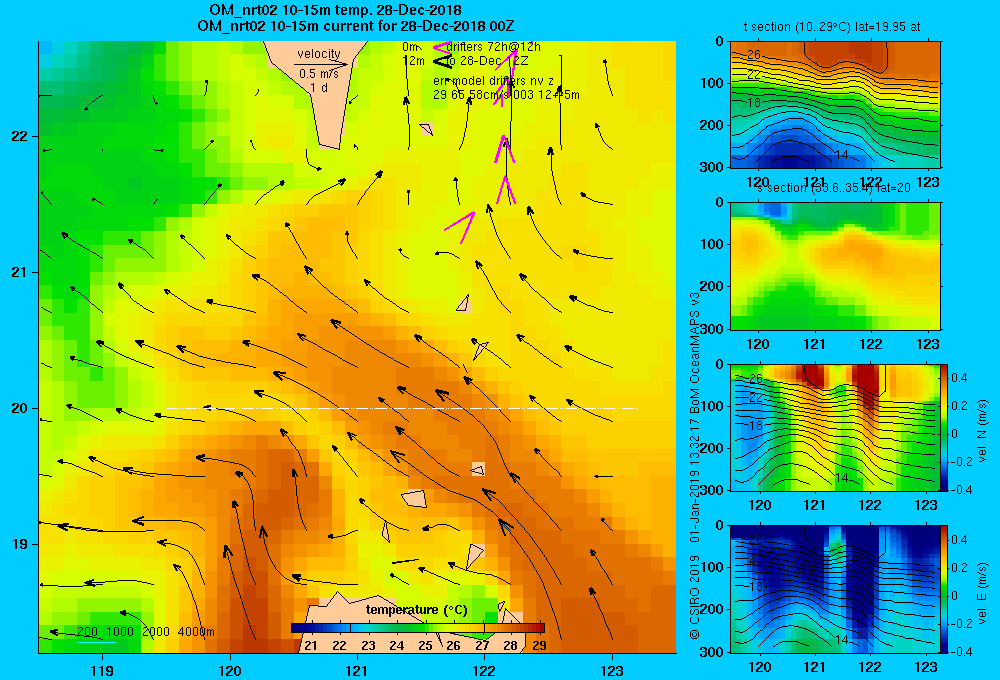Click the '-0.4' tick on the vel. E colorbar
This screenshot has width=1000, height=680.
[x=961, y=651]
